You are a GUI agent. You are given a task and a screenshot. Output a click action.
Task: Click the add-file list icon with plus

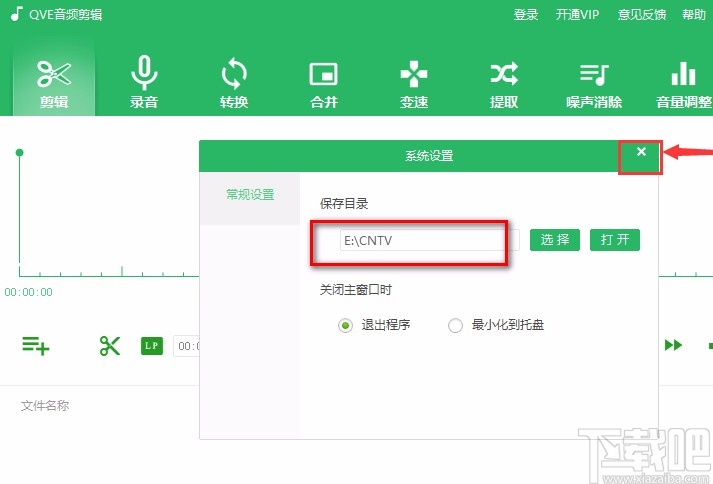pos(35,346)
